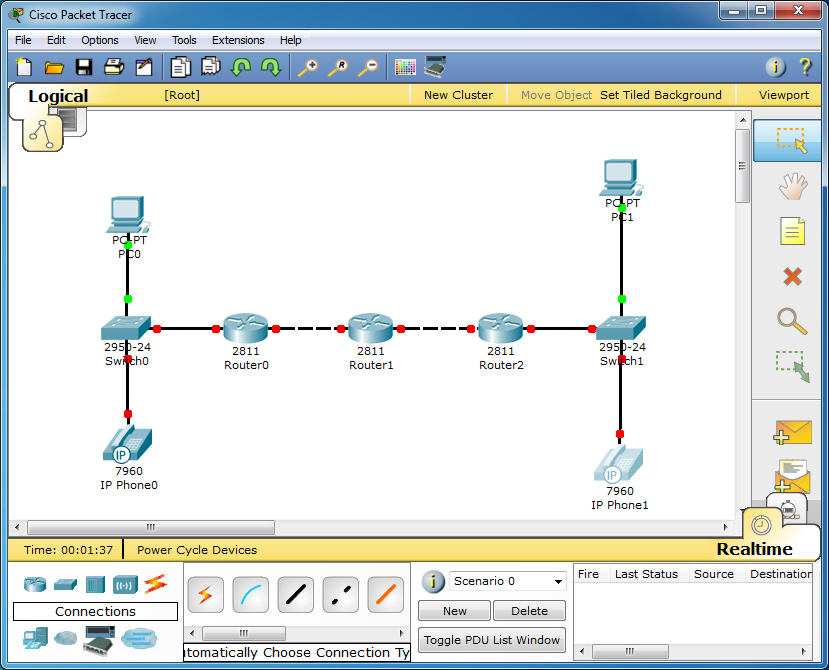Viewport: 829px width, 670px height.
Task: Click the yellow question mark help icon
Action: coord(805,67)
